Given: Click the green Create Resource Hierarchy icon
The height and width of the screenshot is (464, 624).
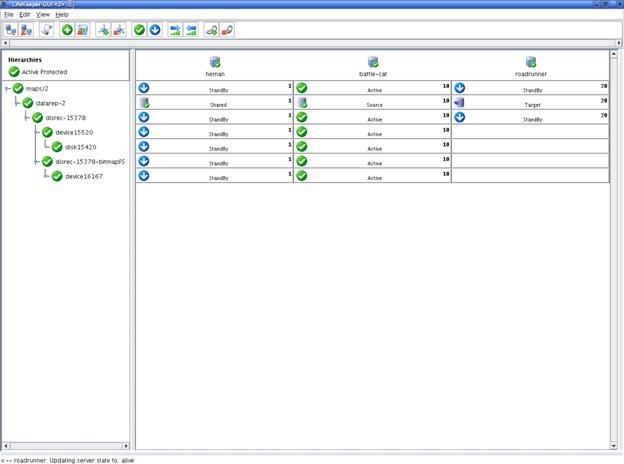Looking at the screenshot, I should [x=67, y=30].
